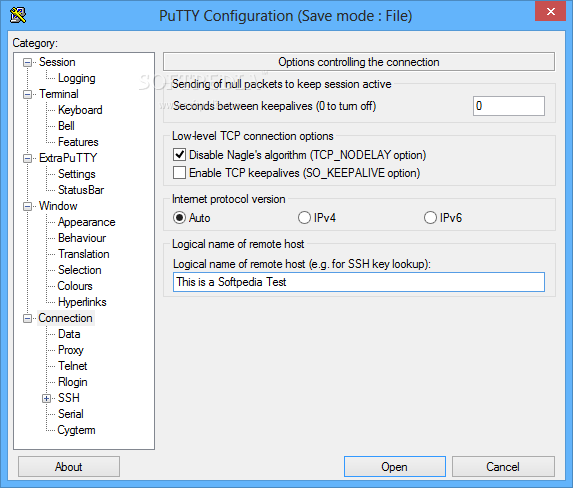This screenshot has width=573, height=488.
Task: Click the Open button
Action: click(395, 467)
